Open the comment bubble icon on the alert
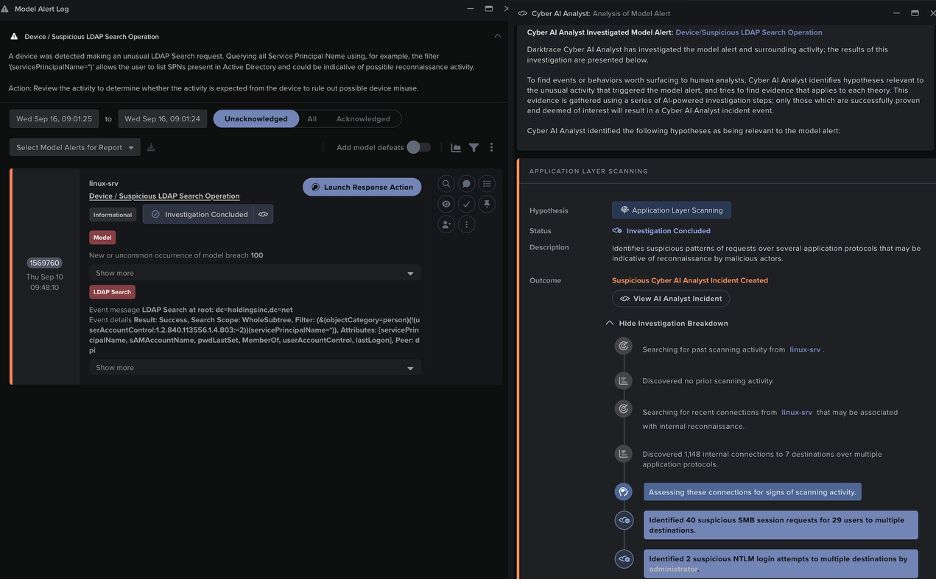The height and width of the screenshot is (580, 936). tap(466, 184)
